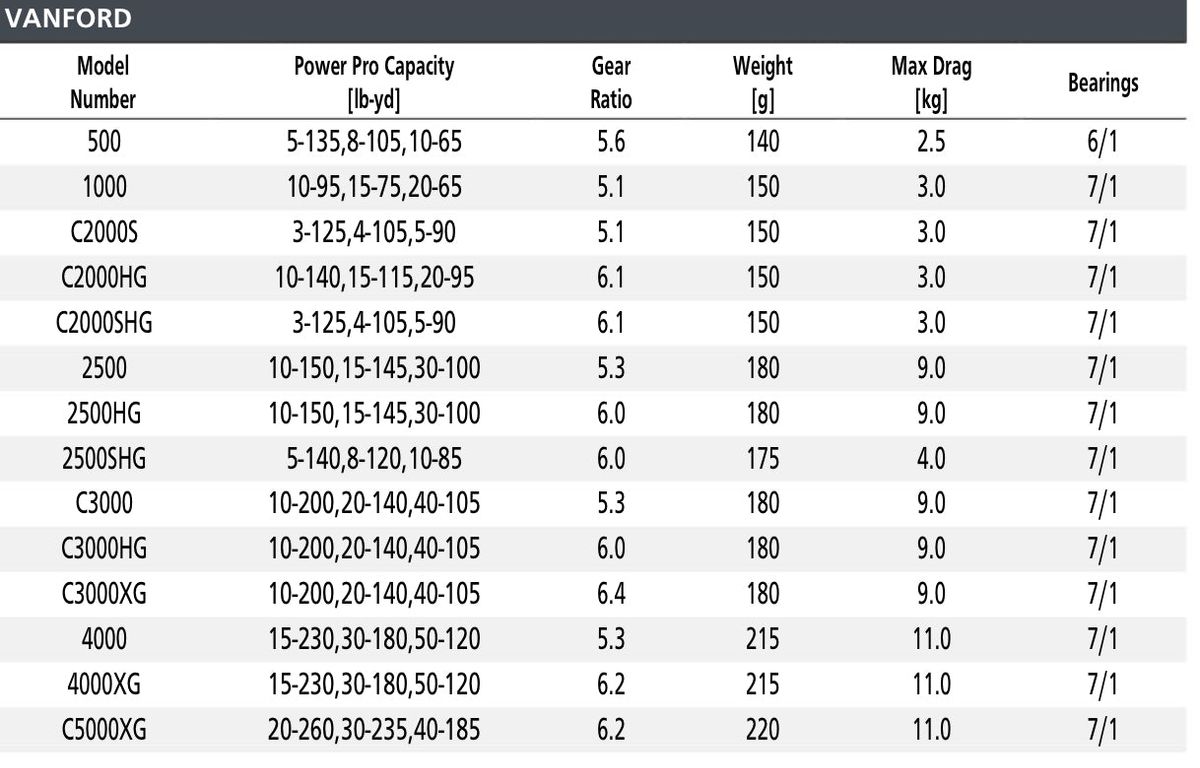This screenshot has height=768, width=1200.
Task: Click the Weight [g] column header
Action: [762, 82]
